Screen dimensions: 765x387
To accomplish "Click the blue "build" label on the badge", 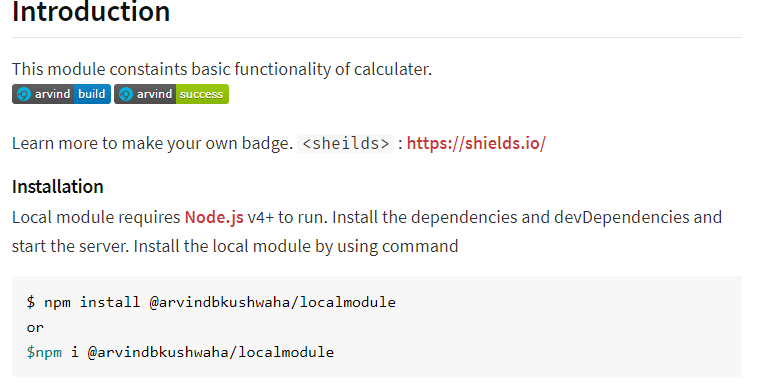I will (x=92, y=94).
